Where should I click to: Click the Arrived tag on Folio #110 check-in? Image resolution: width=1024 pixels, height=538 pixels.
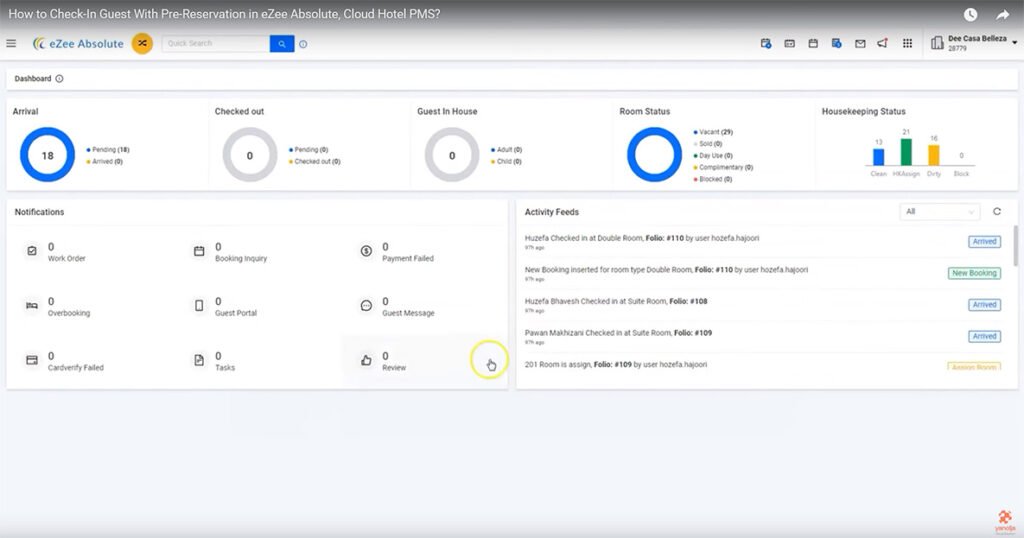(984, 242)
